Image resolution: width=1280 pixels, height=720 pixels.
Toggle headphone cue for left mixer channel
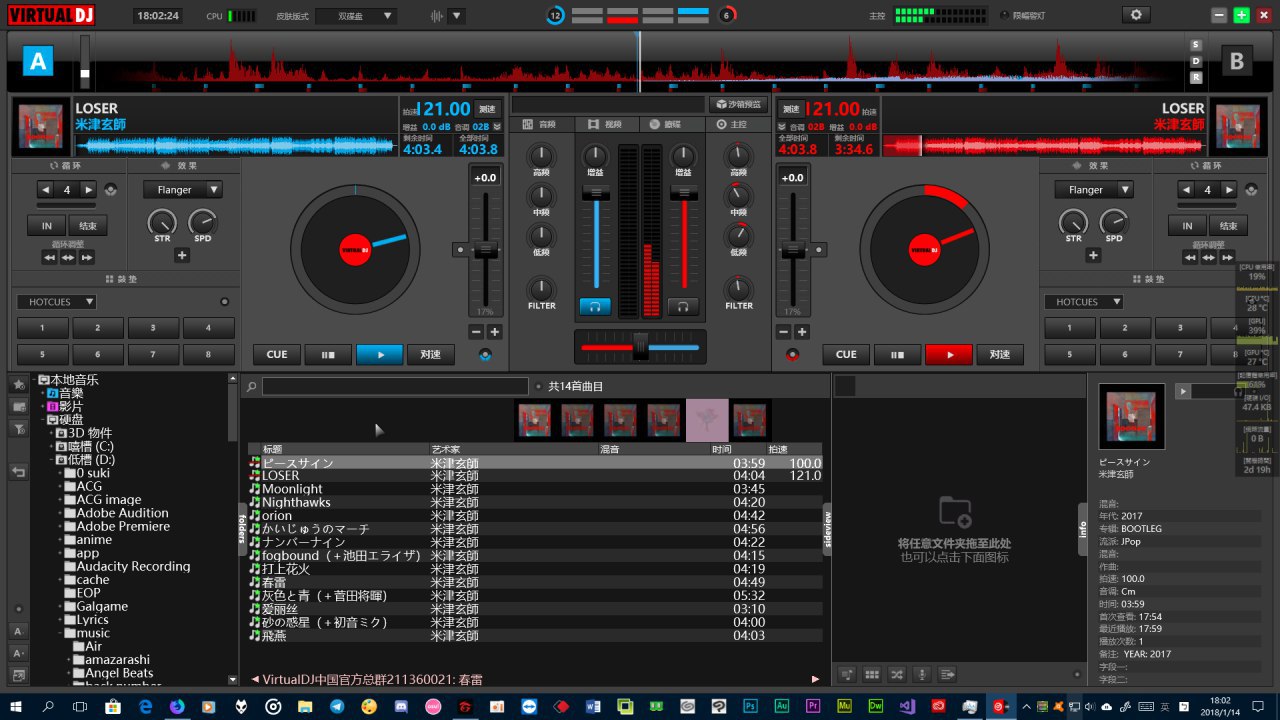click(595, 307)
